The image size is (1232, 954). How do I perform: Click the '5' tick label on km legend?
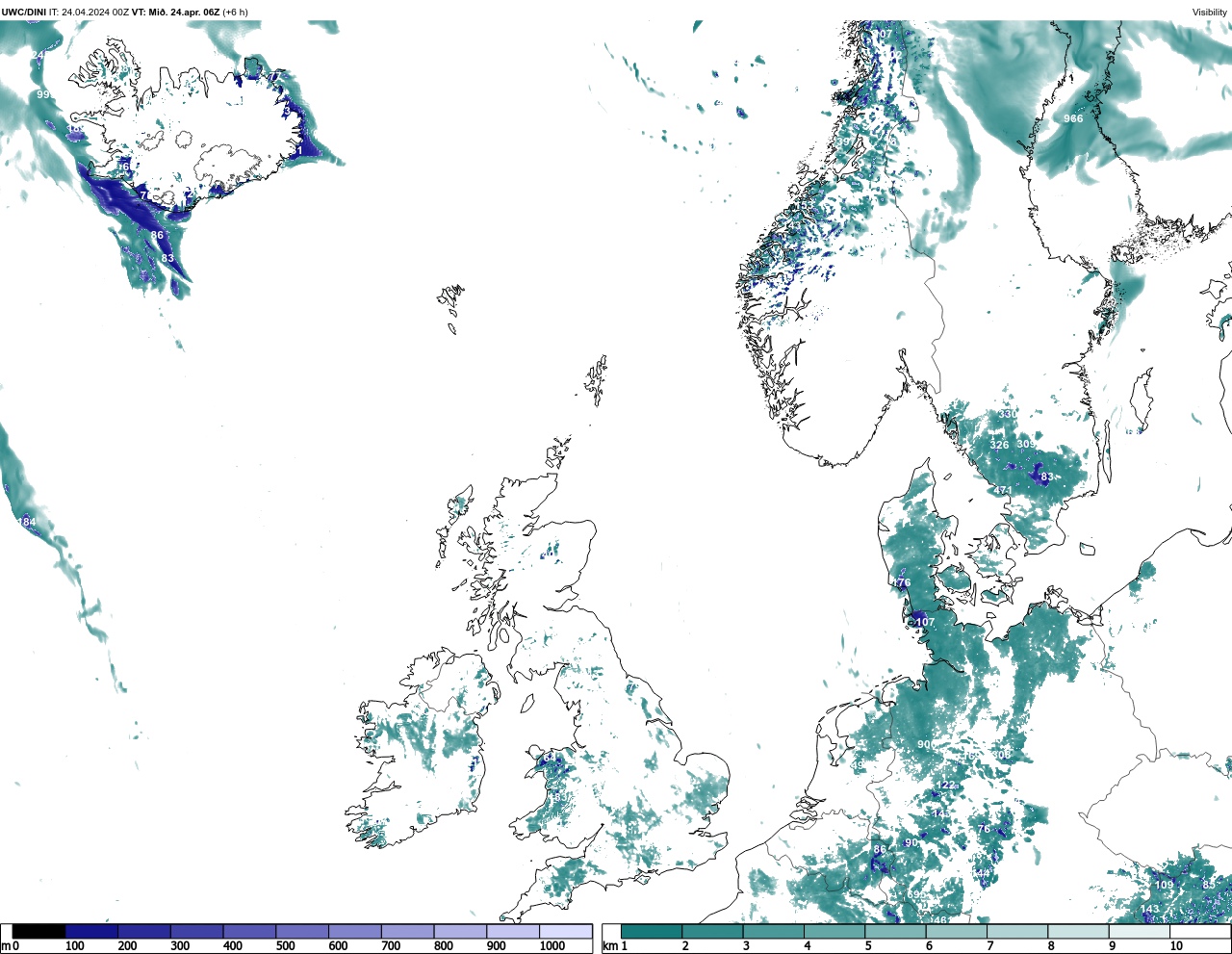click(868, 946)
